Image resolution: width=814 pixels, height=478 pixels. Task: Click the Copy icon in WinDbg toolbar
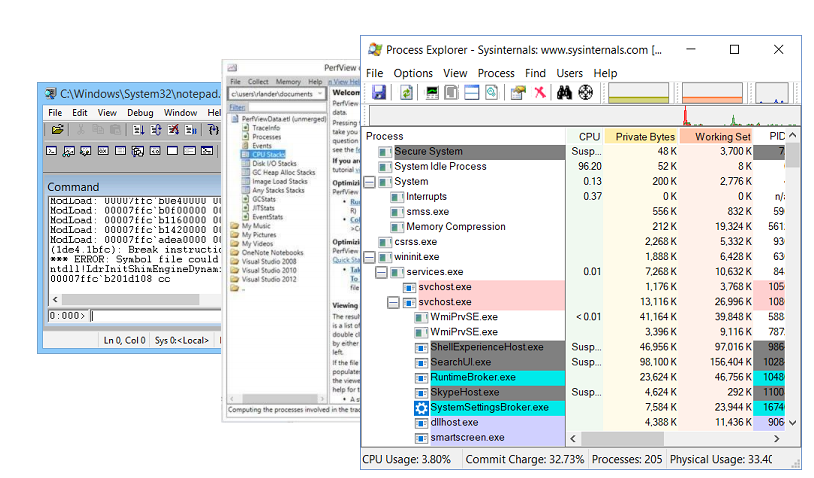click(x=98, y=129)
